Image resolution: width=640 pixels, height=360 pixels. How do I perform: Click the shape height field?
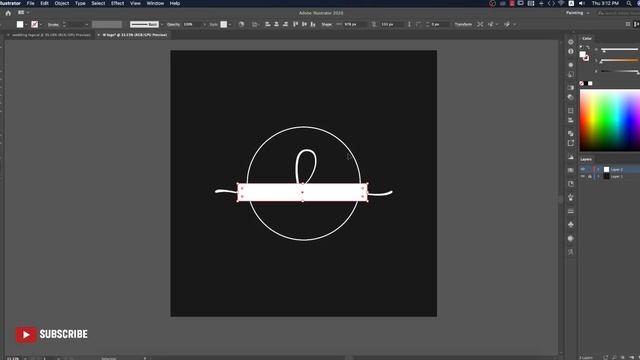click(391, 24)
